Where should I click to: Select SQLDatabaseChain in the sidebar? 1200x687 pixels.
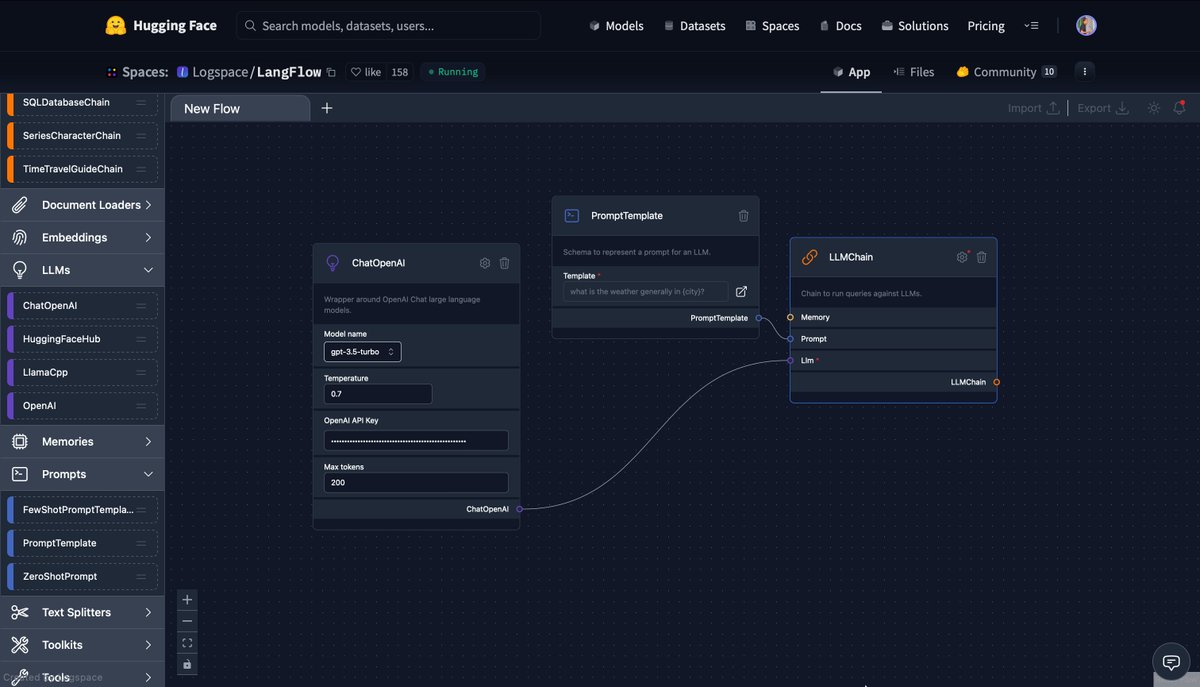tap(82, 102)
